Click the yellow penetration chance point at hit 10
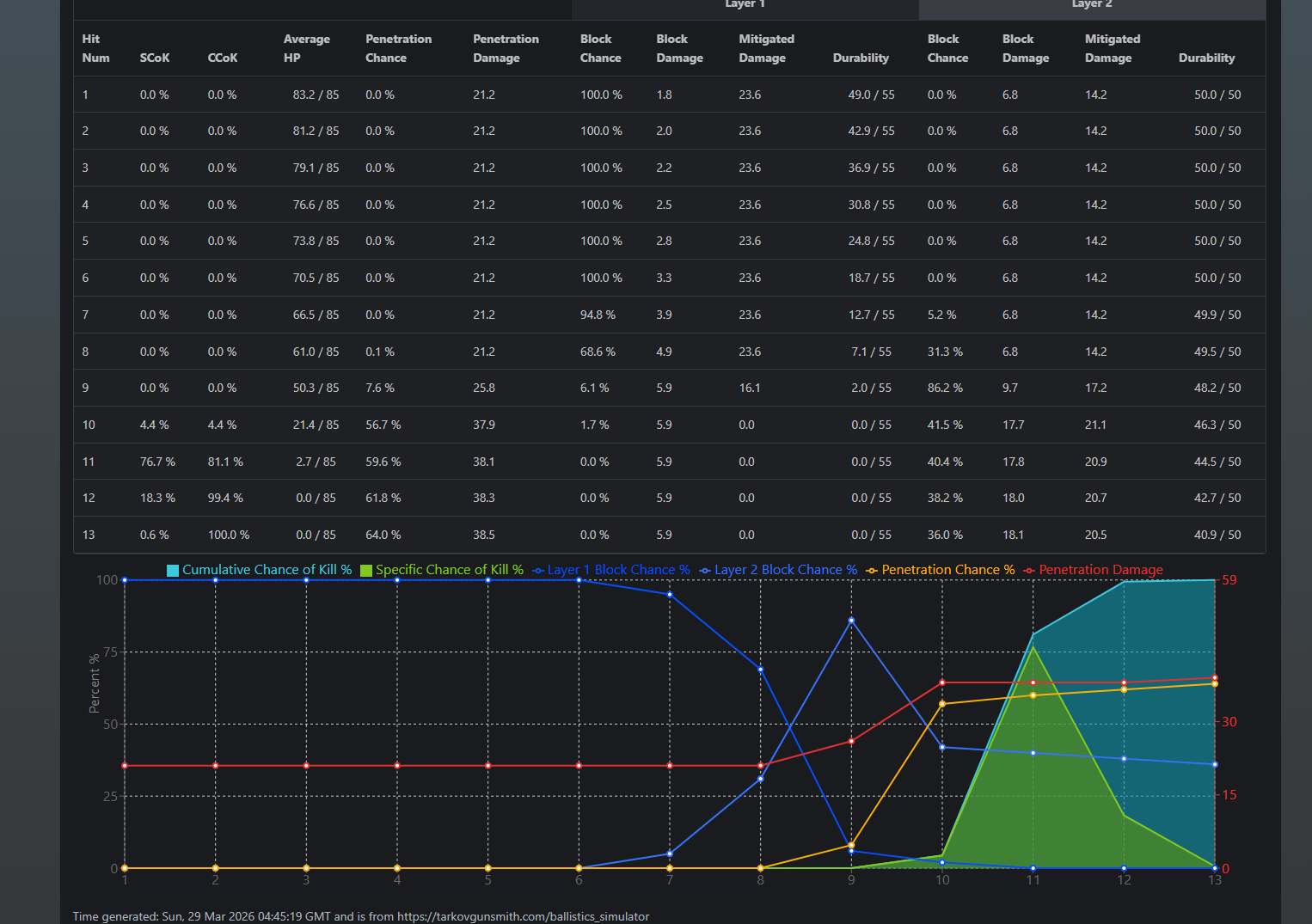The image size is (1312, 924). [942, 704]
